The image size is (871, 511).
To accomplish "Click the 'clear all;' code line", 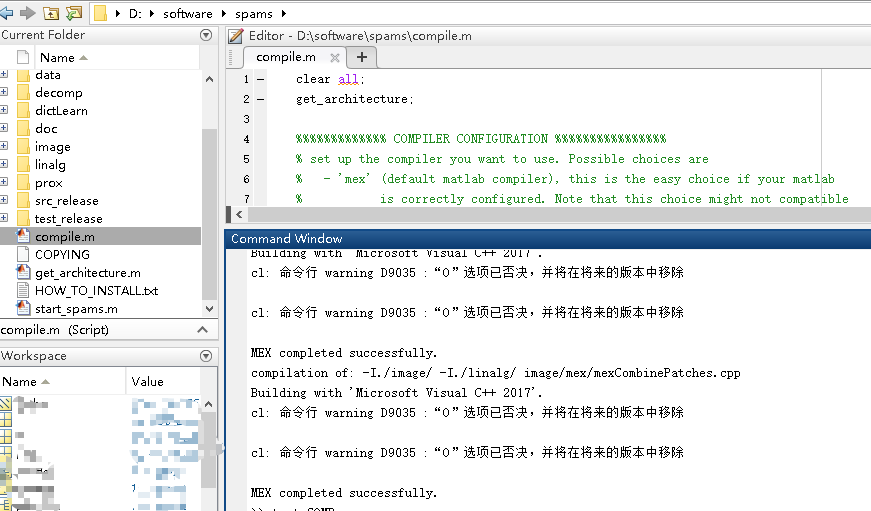I will (330, 79).
